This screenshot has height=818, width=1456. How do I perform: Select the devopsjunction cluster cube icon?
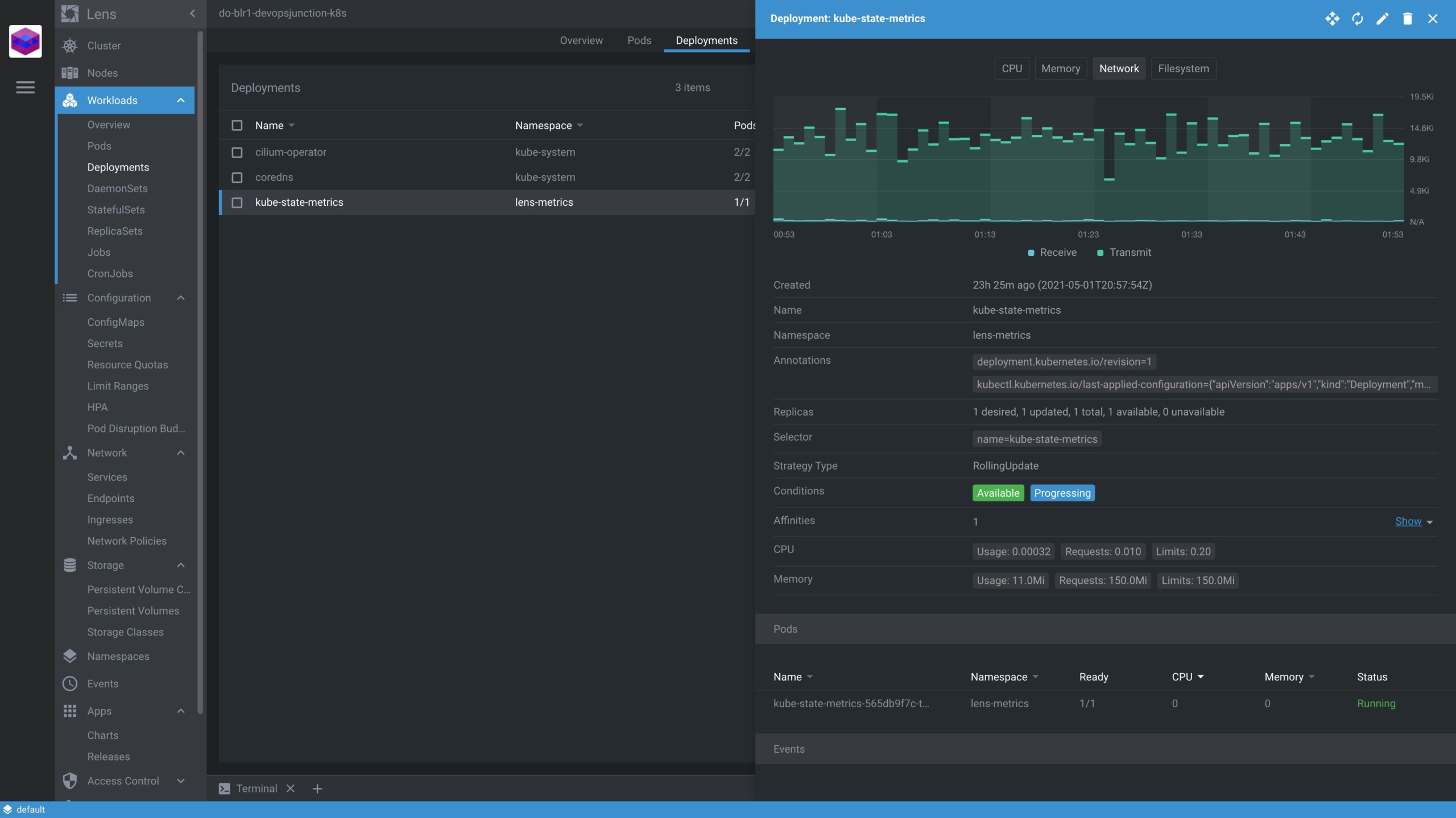point(25,41)
